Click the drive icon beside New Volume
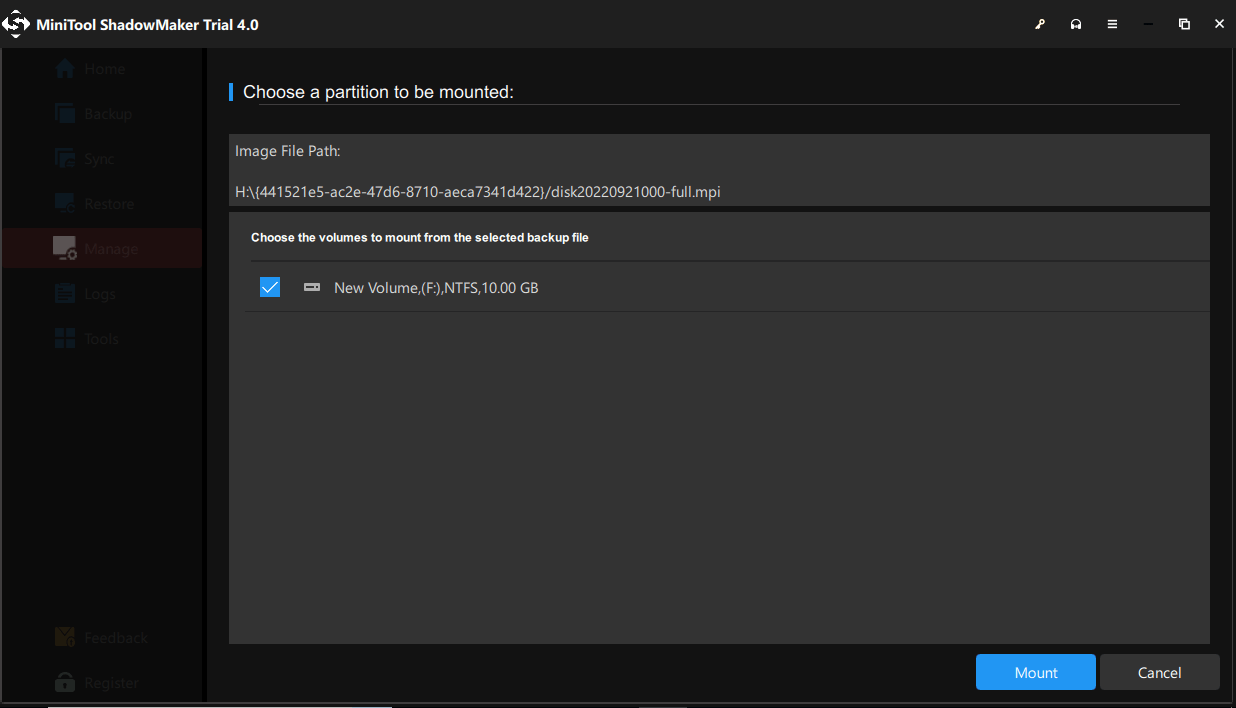 tap(312, 287)
